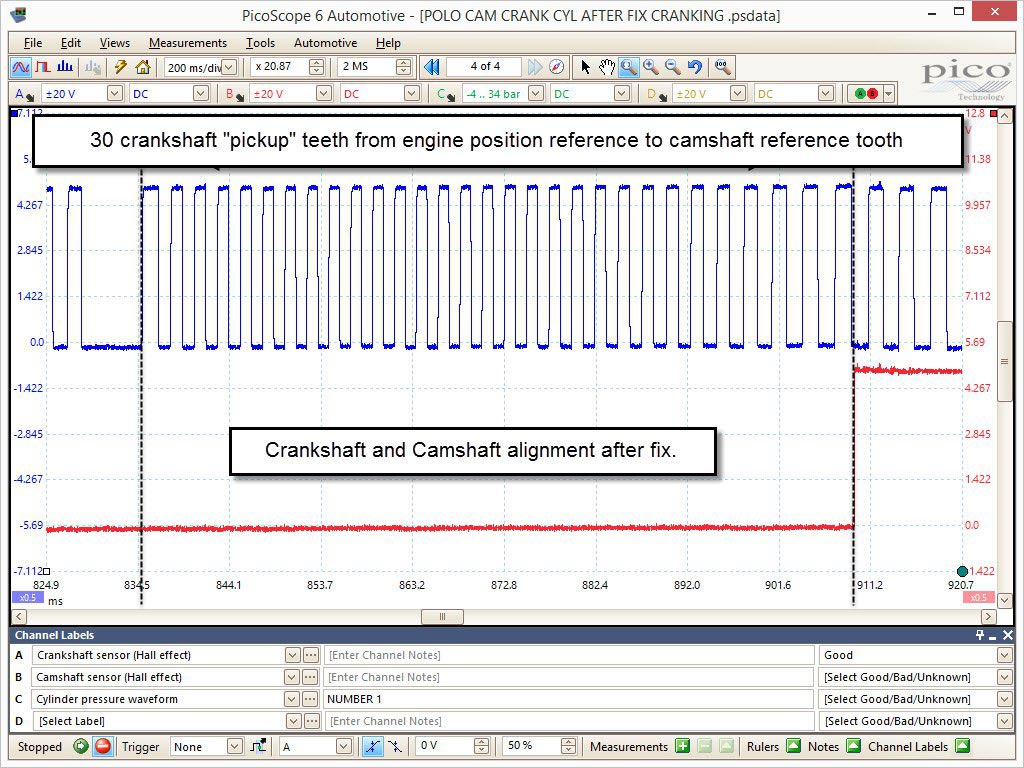Open Channel A options button

pos(24,94)
